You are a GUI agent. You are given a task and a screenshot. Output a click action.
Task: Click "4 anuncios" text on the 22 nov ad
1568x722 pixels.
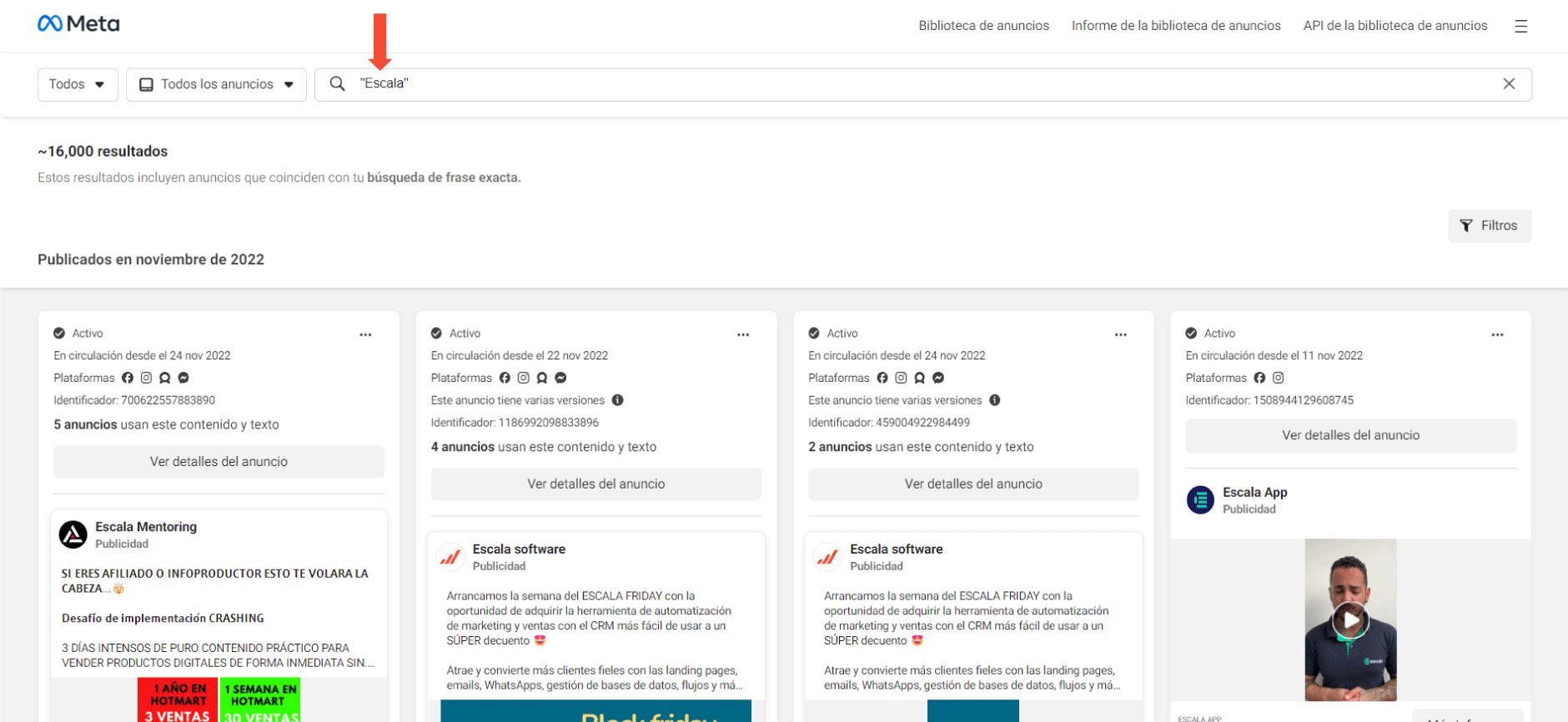pos(463,448)
